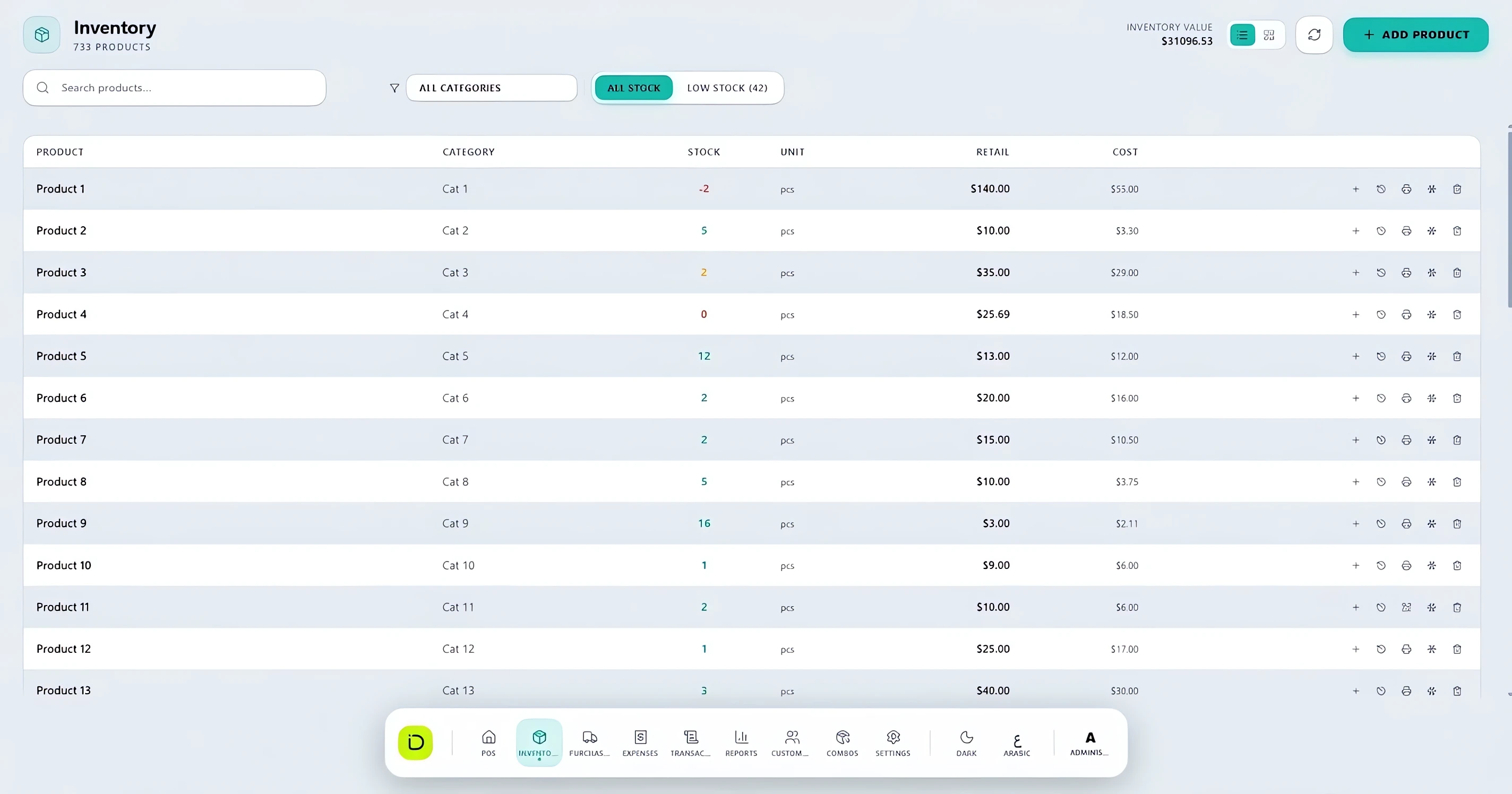The width and height of the screenshot is (1512, 794).
Task: Click the Search products field
Action: point(174,88)
